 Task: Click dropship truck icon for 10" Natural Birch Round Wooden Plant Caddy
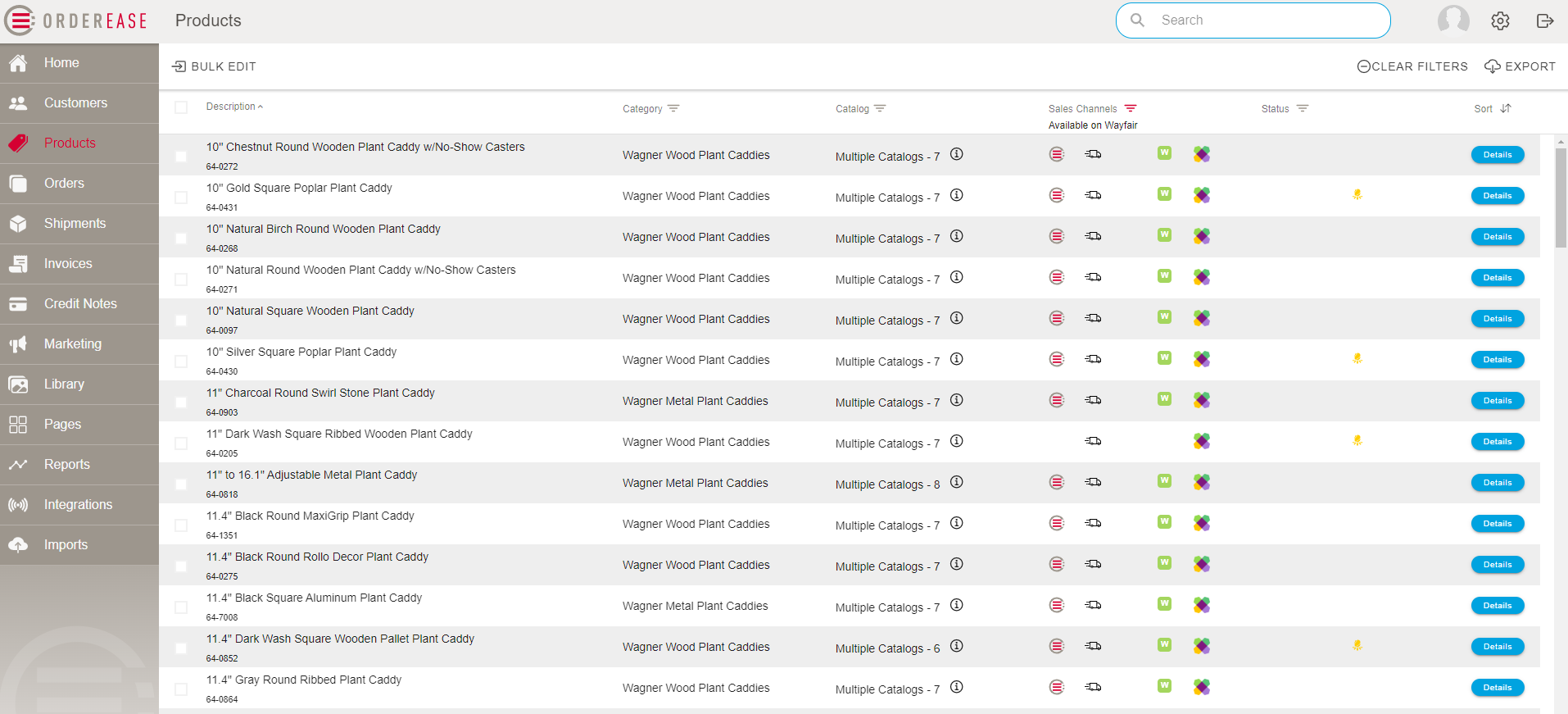tap(1093, 236)
